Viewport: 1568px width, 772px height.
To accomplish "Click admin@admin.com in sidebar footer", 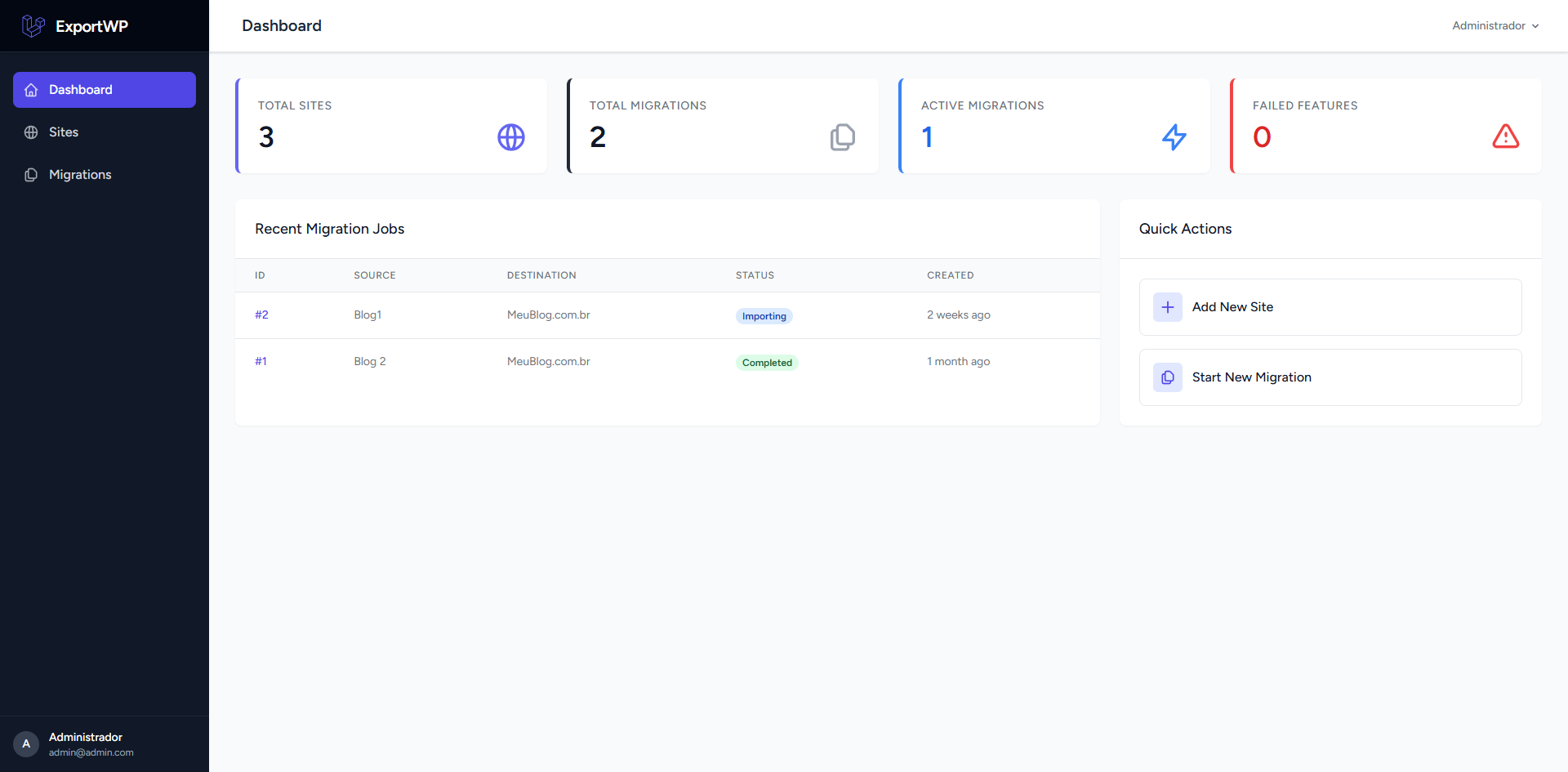I will 91,753.
